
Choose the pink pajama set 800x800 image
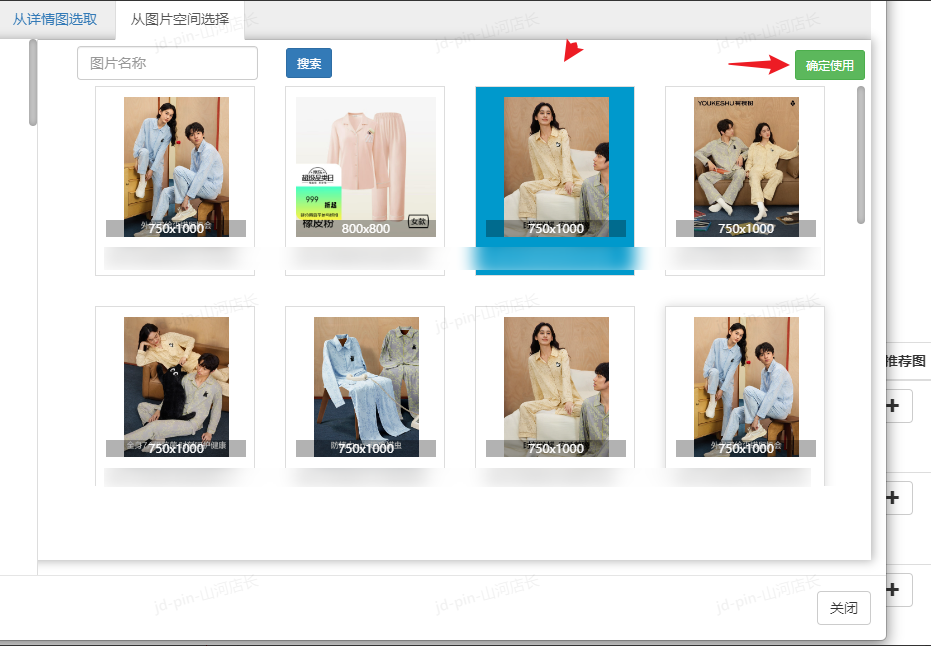(x=365, y=167)
